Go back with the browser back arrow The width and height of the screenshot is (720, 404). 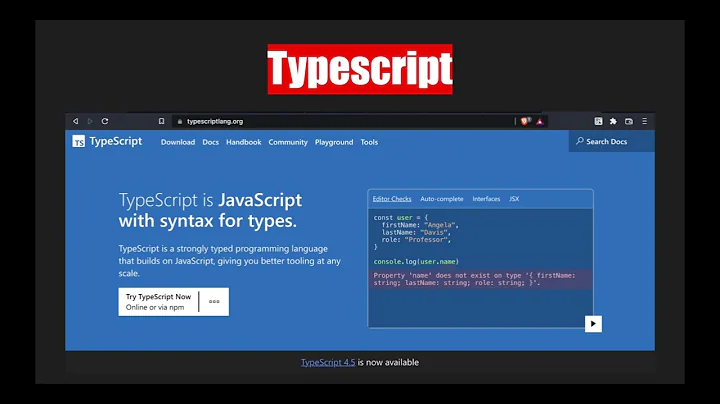pyautogui.click(x=75, y=121)
